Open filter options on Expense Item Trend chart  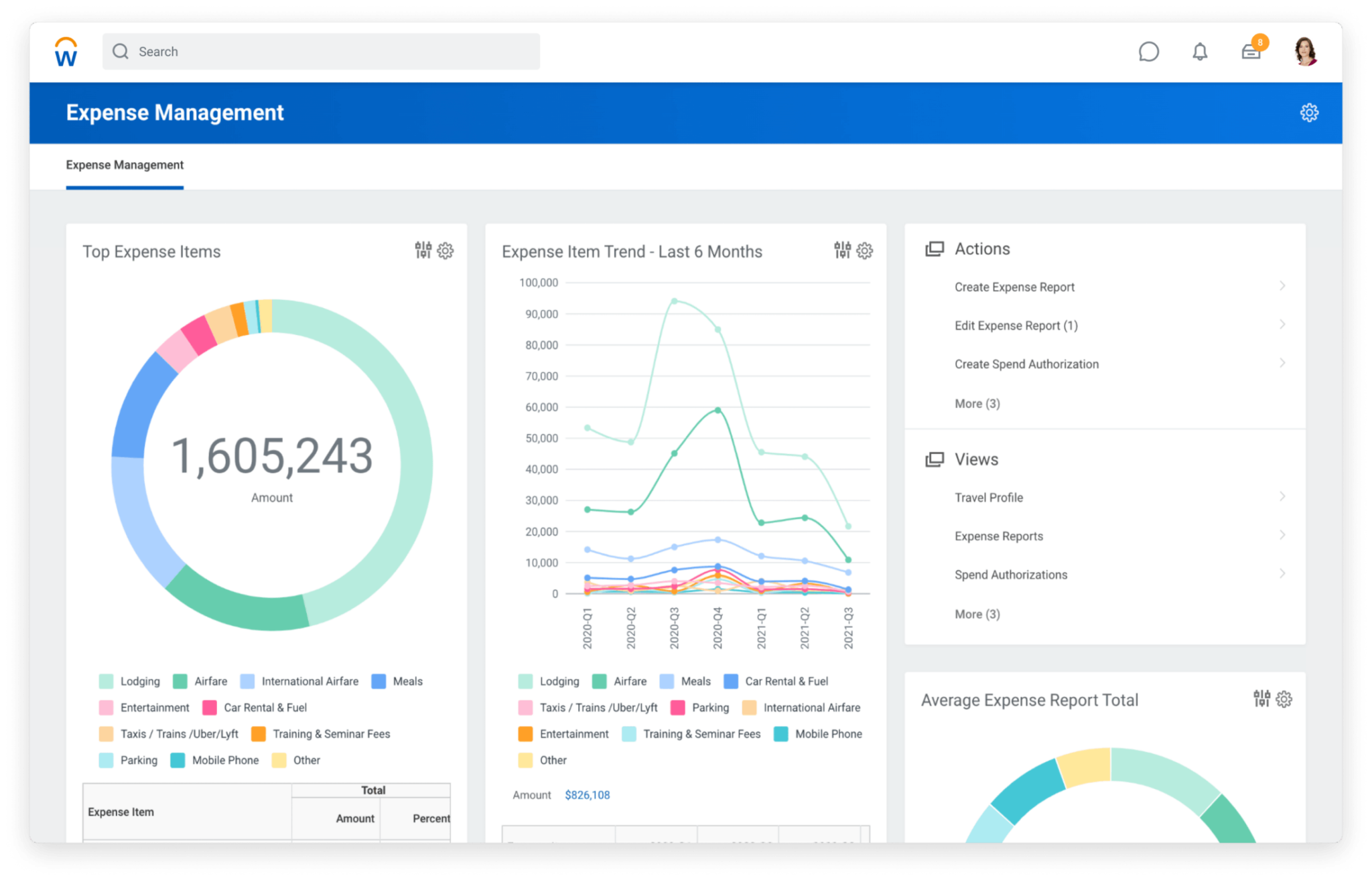pyautogui.click(x=842, y=250)
